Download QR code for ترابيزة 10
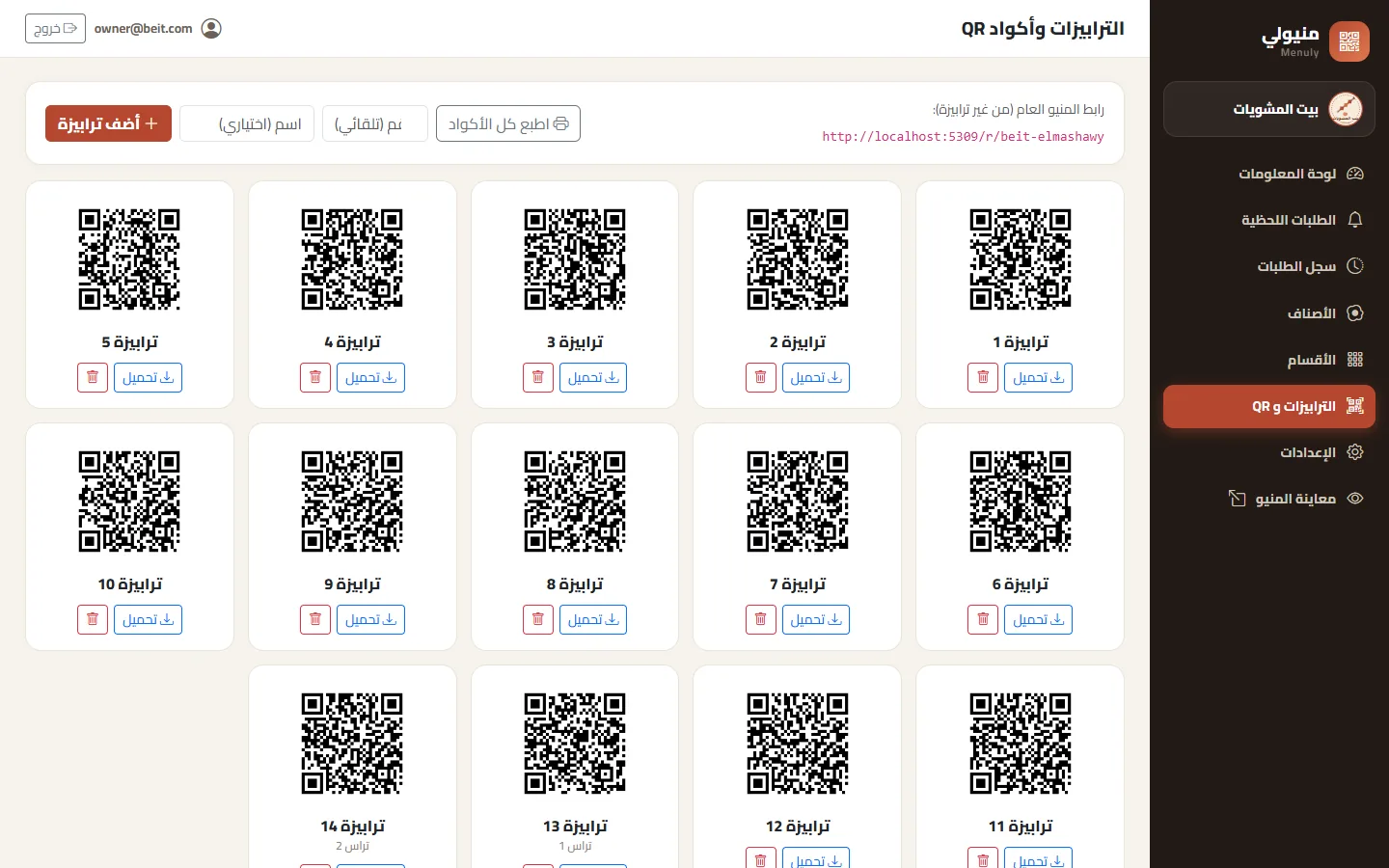1389x868 pixels. [x=148, y=619]
